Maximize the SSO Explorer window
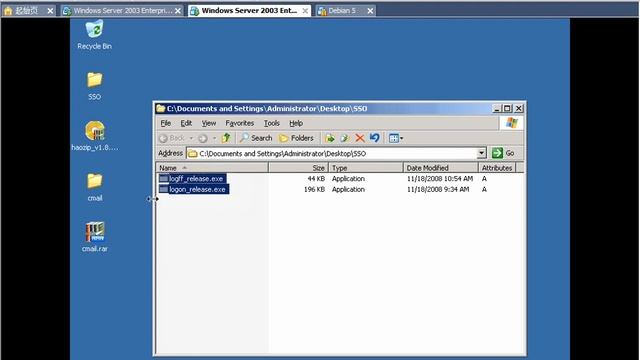The height and width of the screenshot is (360, 640). click(x=507, y=109)
